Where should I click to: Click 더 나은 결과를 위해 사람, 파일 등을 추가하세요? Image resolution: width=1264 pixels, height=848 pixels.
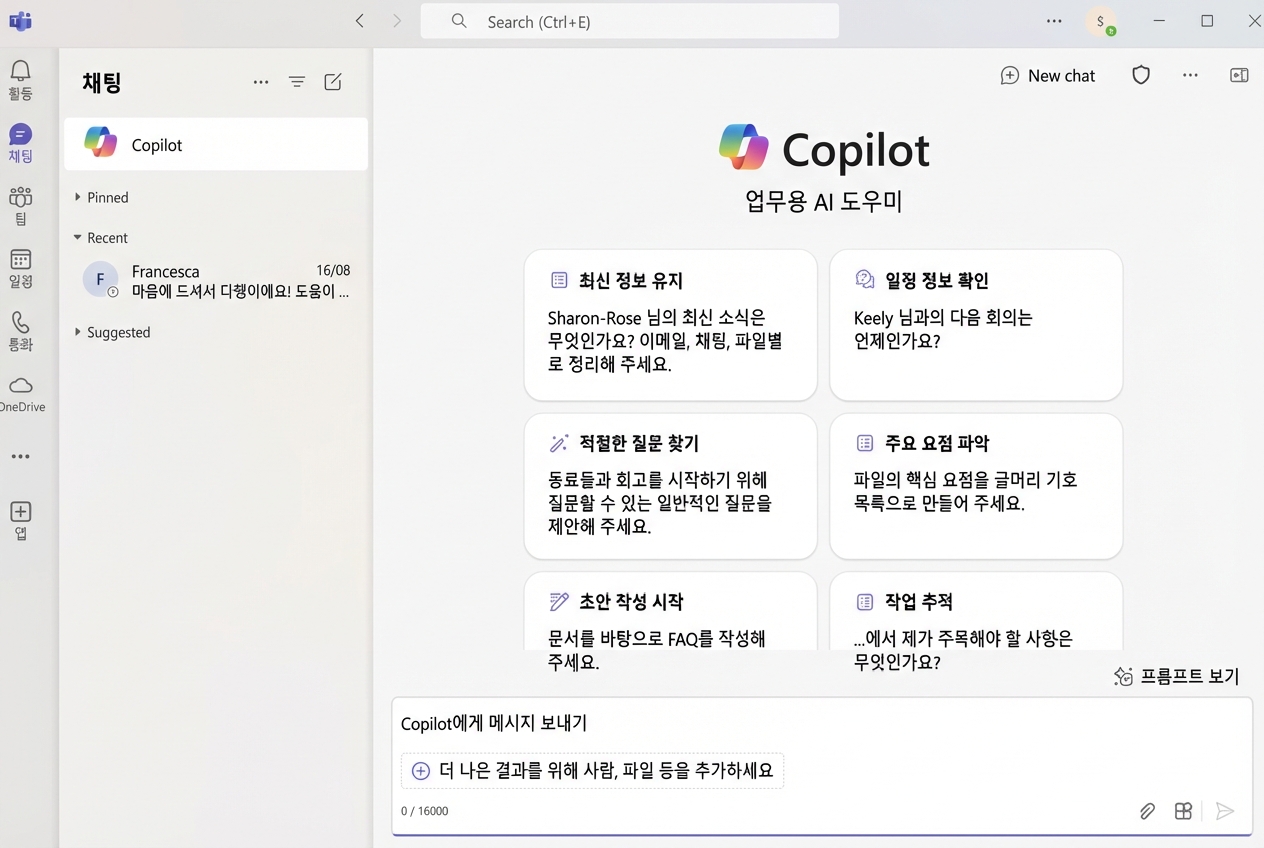[593, 770]
